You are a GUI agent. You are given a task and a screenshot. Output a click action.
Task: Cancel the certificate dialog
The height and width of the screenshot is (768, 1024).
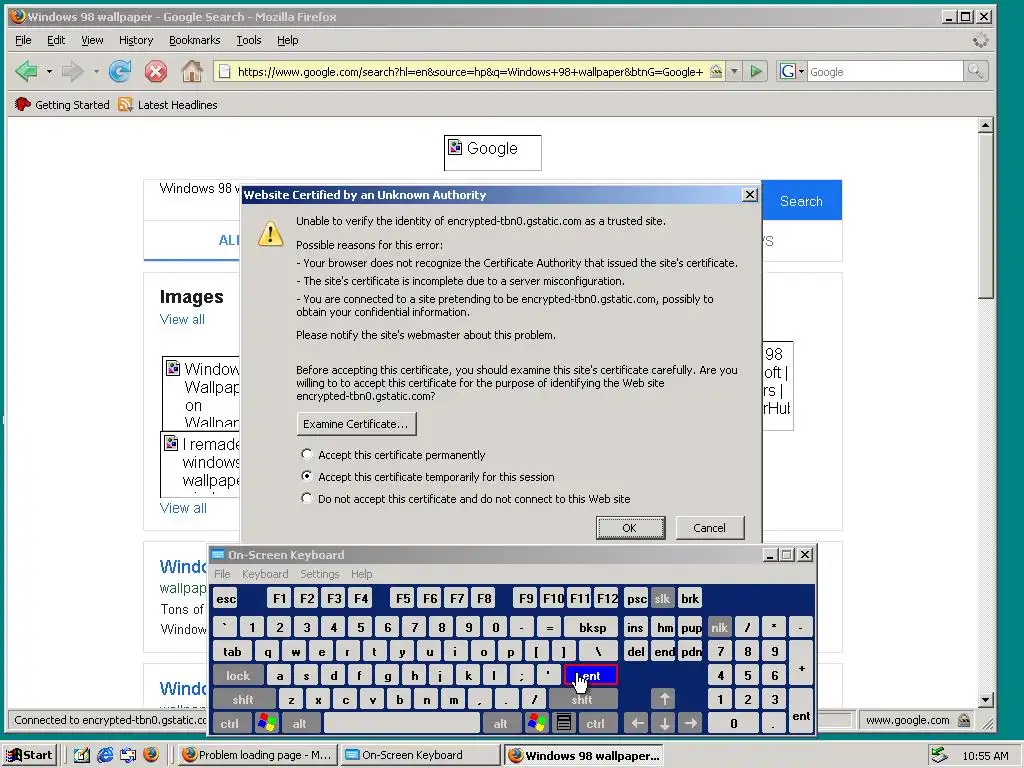point(709,528)
